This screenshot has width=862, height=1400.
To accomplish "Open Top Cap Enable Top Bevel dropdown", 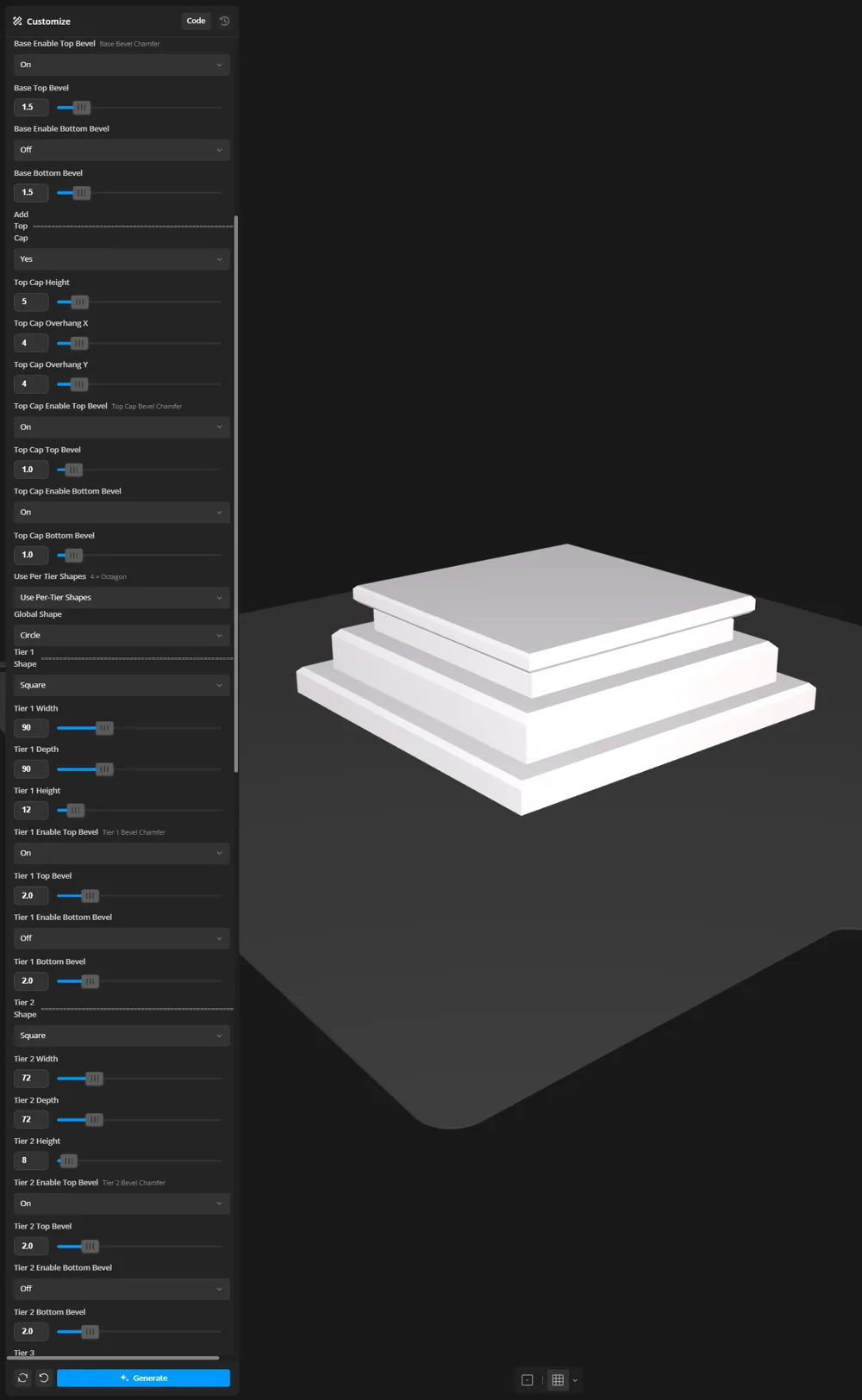I will pos(122,427).
